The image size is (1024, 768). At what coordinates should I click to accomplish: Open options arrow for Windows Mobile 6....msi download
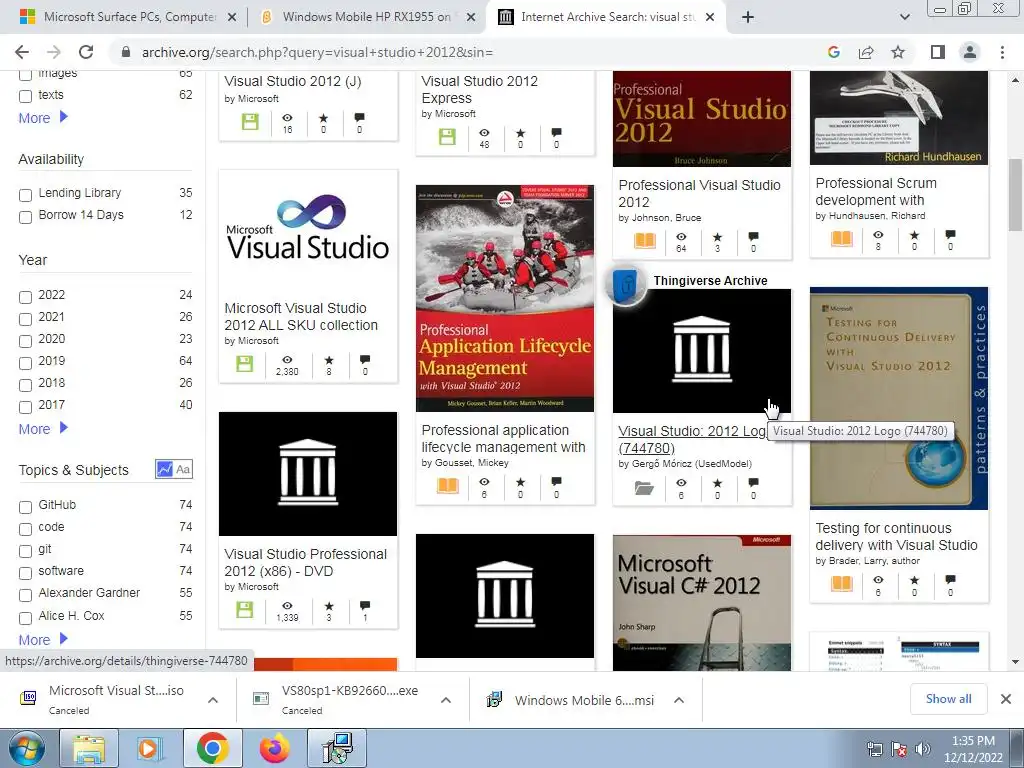[x=679, y=699]
